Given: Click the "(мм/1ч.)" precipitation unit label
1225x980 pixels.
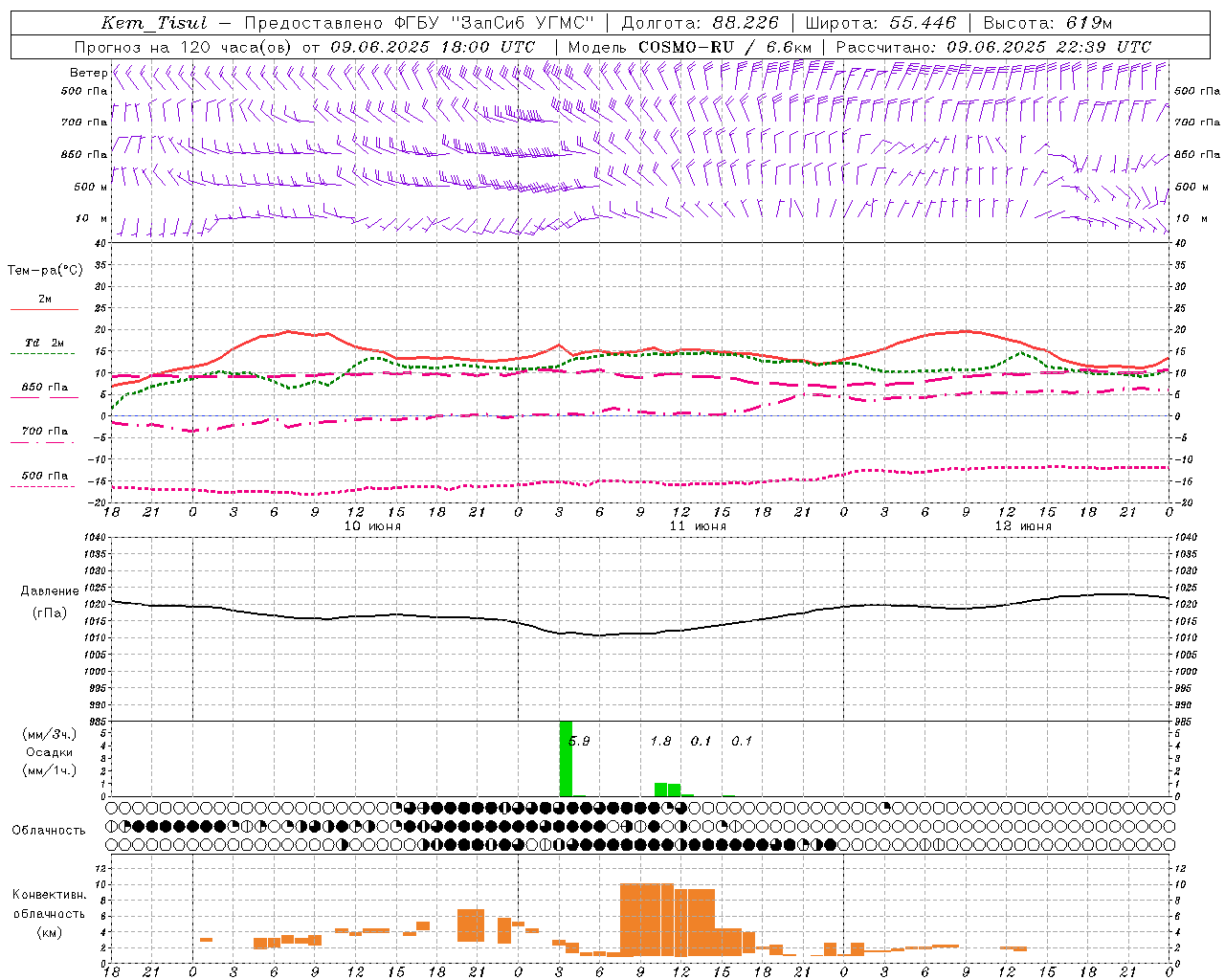Looking at the screenshot, I should (49, 770).
